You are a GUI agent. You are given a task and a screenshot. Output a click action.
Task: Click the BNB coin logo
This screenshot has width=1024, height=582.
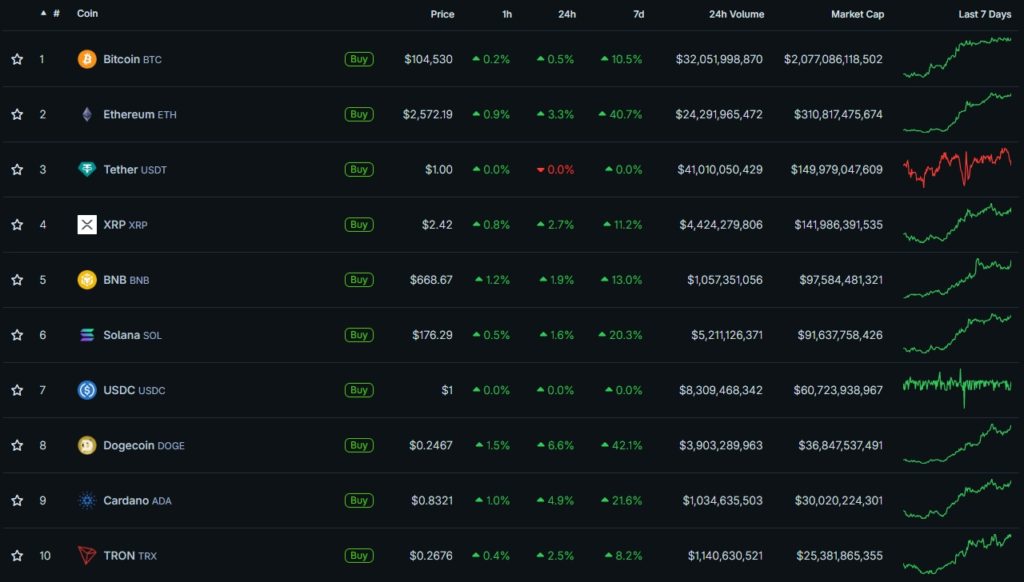88,279
